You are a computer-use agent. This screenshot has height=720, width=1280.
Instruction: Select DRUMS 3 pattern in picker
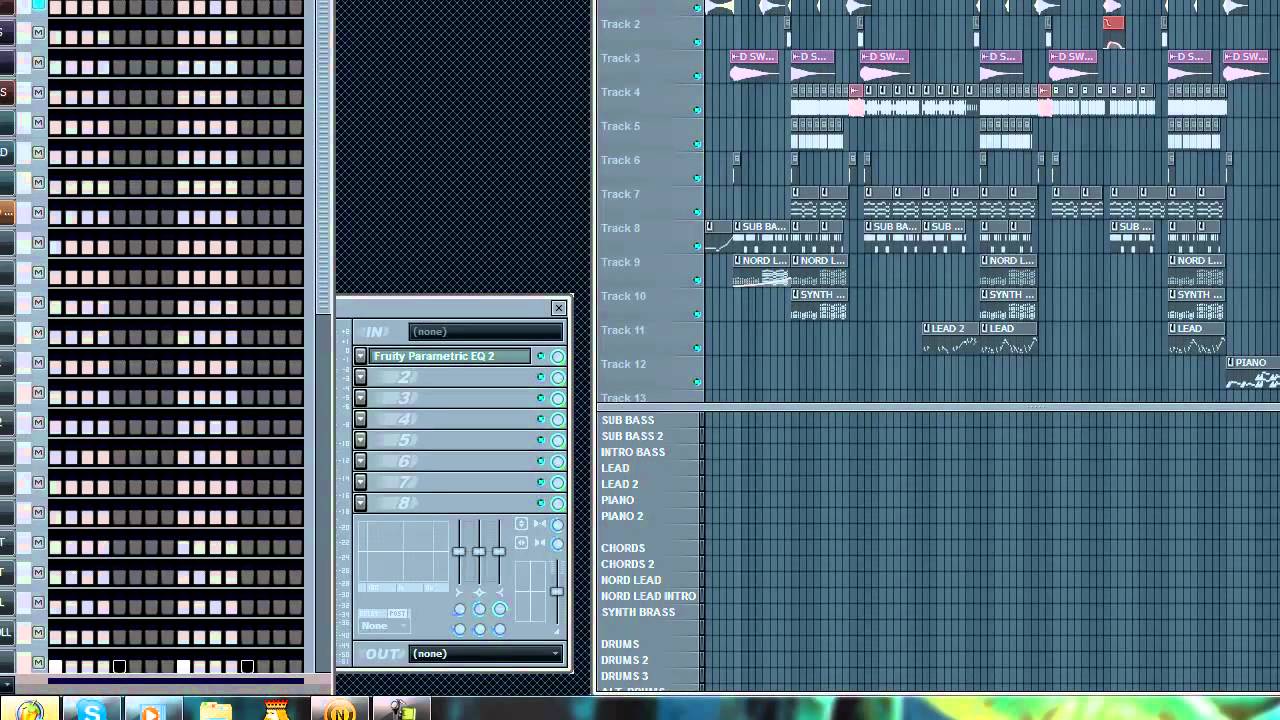coord(625,676)
